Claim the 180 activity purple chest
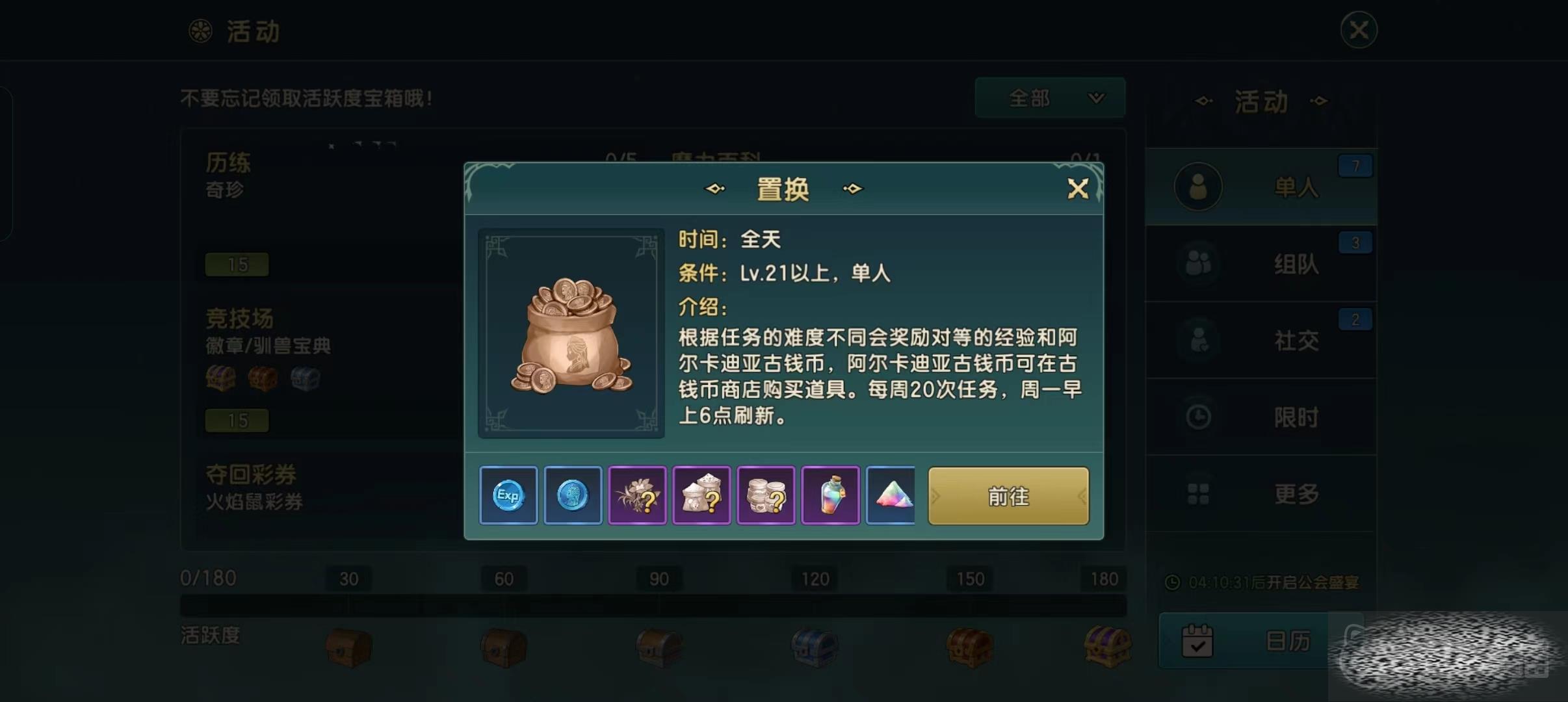 point(1108,646)
